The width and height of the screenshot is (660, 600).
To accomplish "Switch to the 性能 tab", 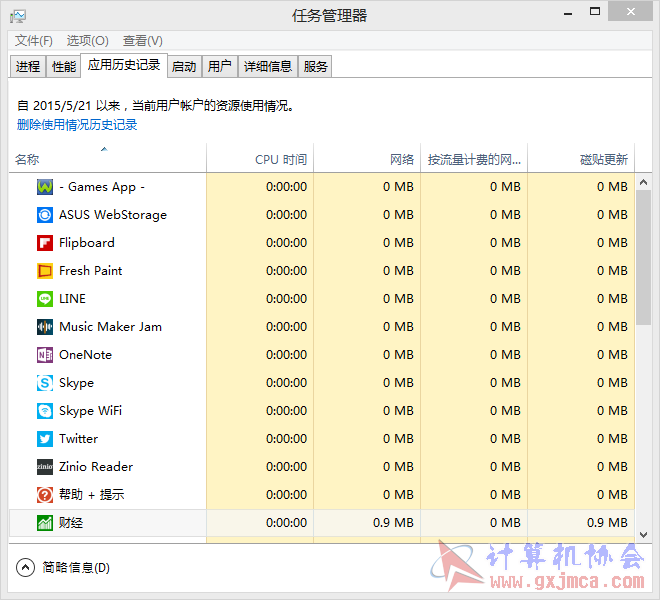I will pyautogui.click(x=63, y=66).
